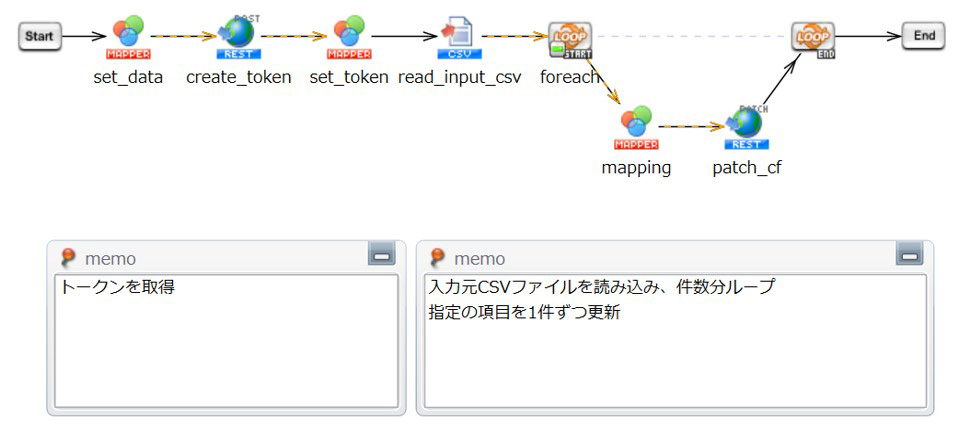Click the set_data mapper icon
Viewport: 971px width, 439px height.
pyautogui.click(x=128, y=37)
